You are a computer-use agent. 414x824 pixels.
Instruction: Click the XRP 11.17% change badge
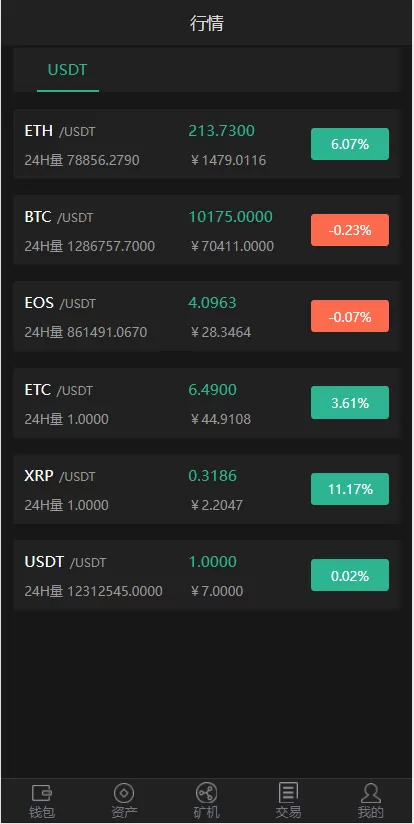(x=350, y=489)
